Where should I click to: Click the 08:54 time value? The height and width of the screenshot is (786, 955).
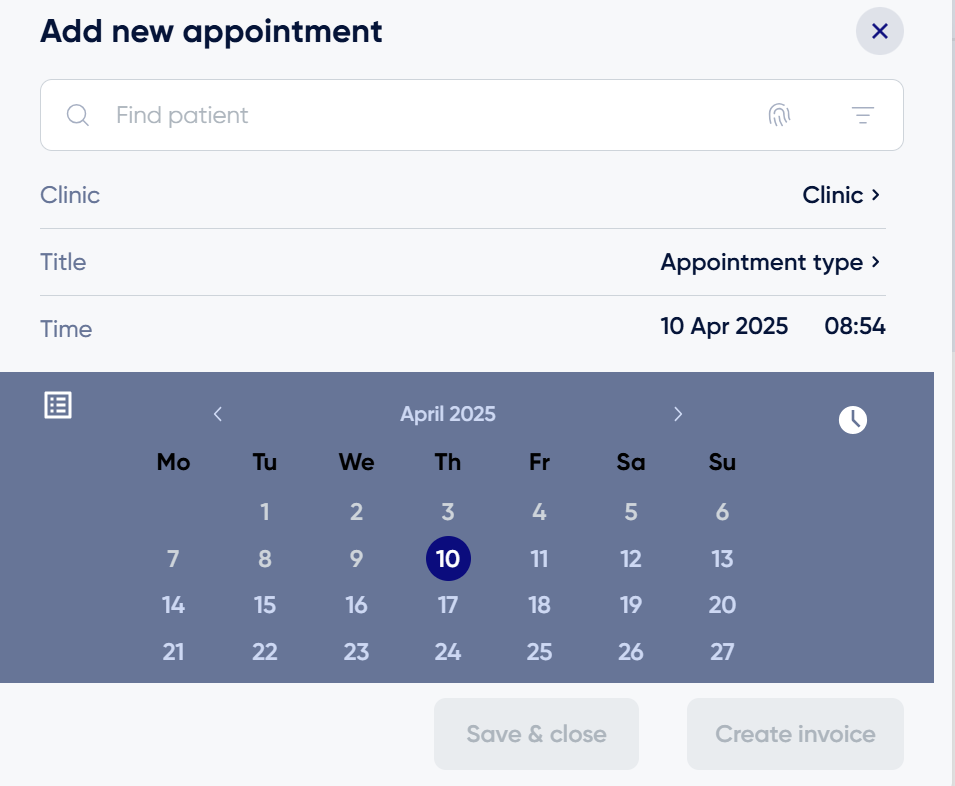click(855, 326)
